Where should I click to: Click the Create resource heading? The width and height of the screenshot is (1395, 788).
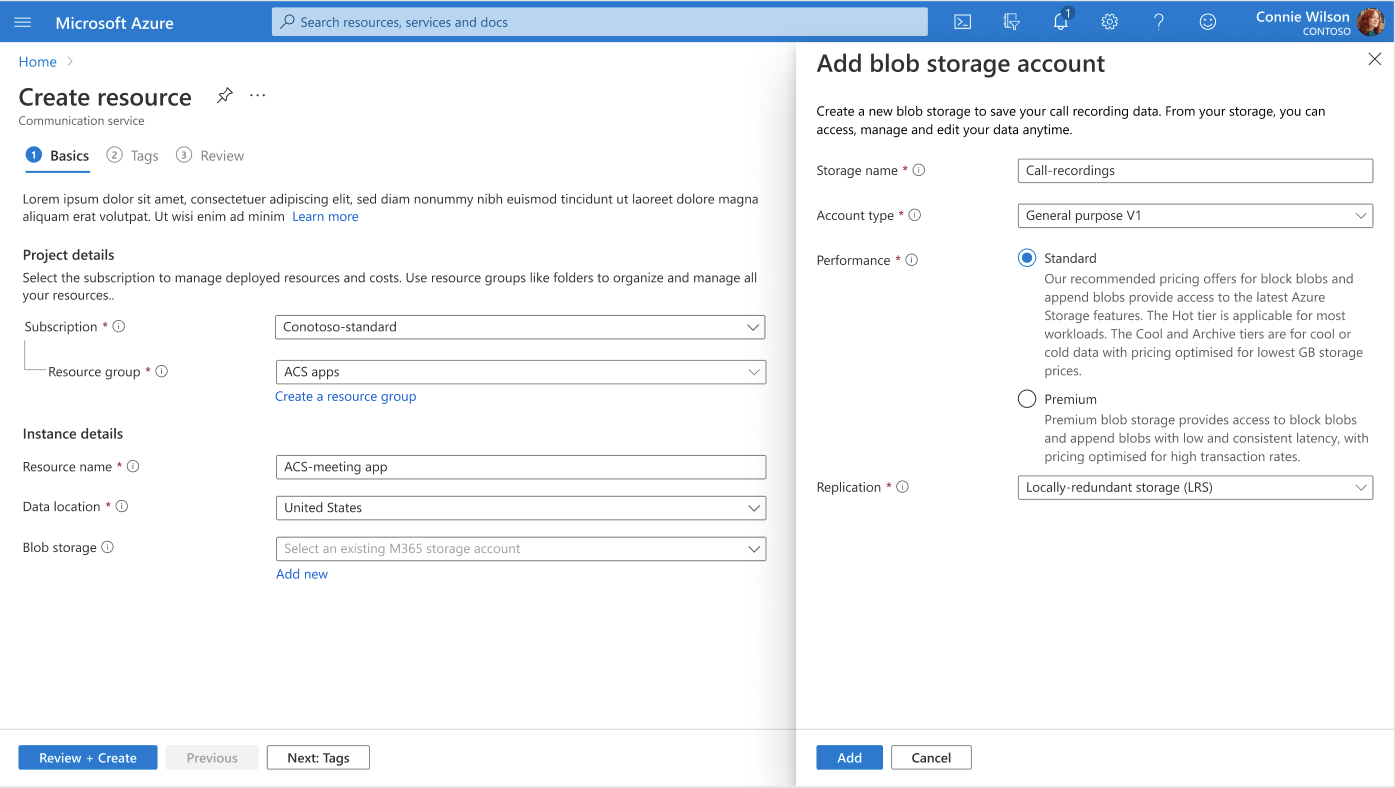click(105, 97)
